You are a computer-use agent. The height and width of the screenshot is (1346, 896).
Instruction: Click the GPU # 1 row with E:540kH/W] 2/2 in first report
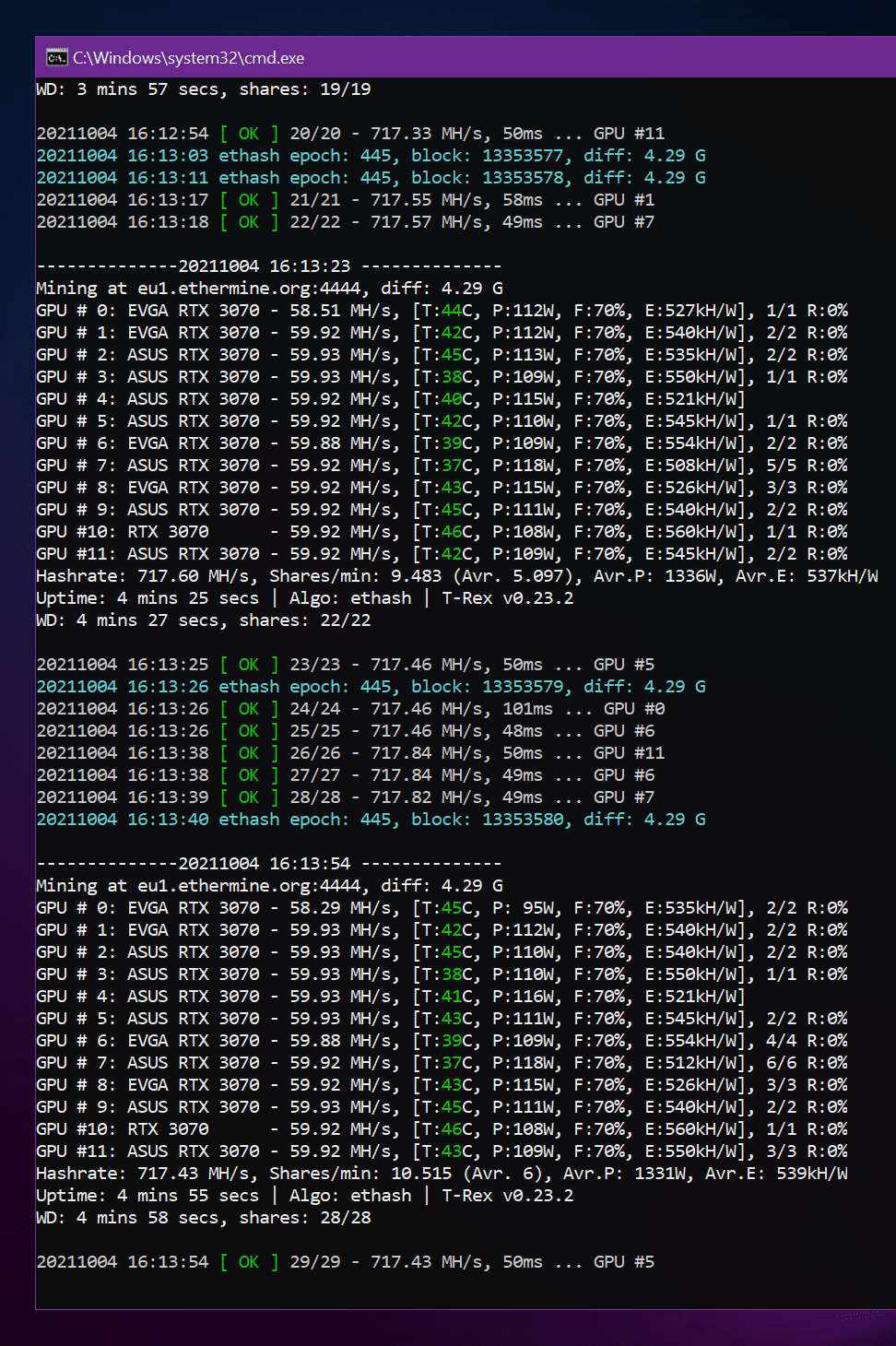(442, 333)
